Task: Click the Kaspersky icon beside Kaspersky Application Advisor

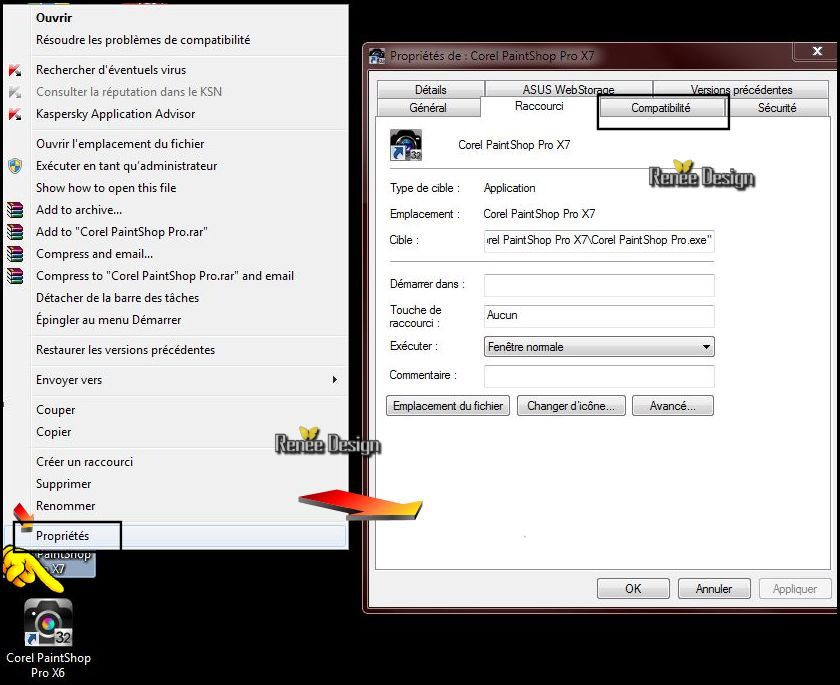Action: (15, 114)
